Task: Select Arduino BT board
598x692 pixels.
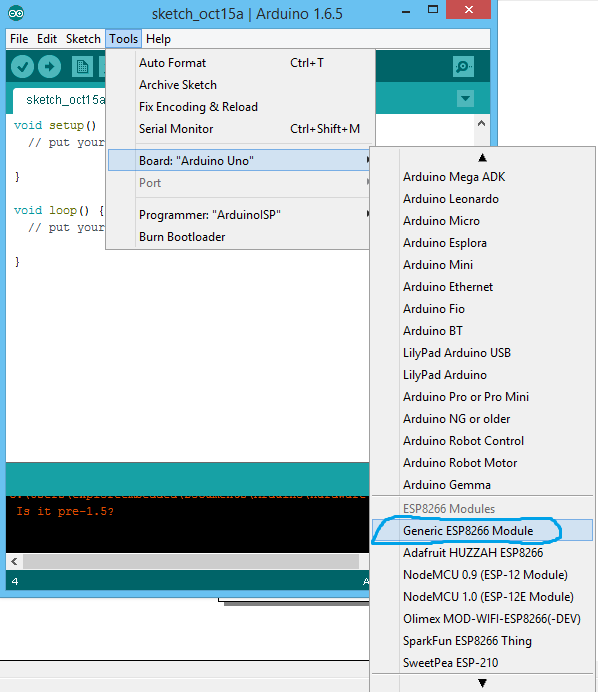Action: click(482, 331)
